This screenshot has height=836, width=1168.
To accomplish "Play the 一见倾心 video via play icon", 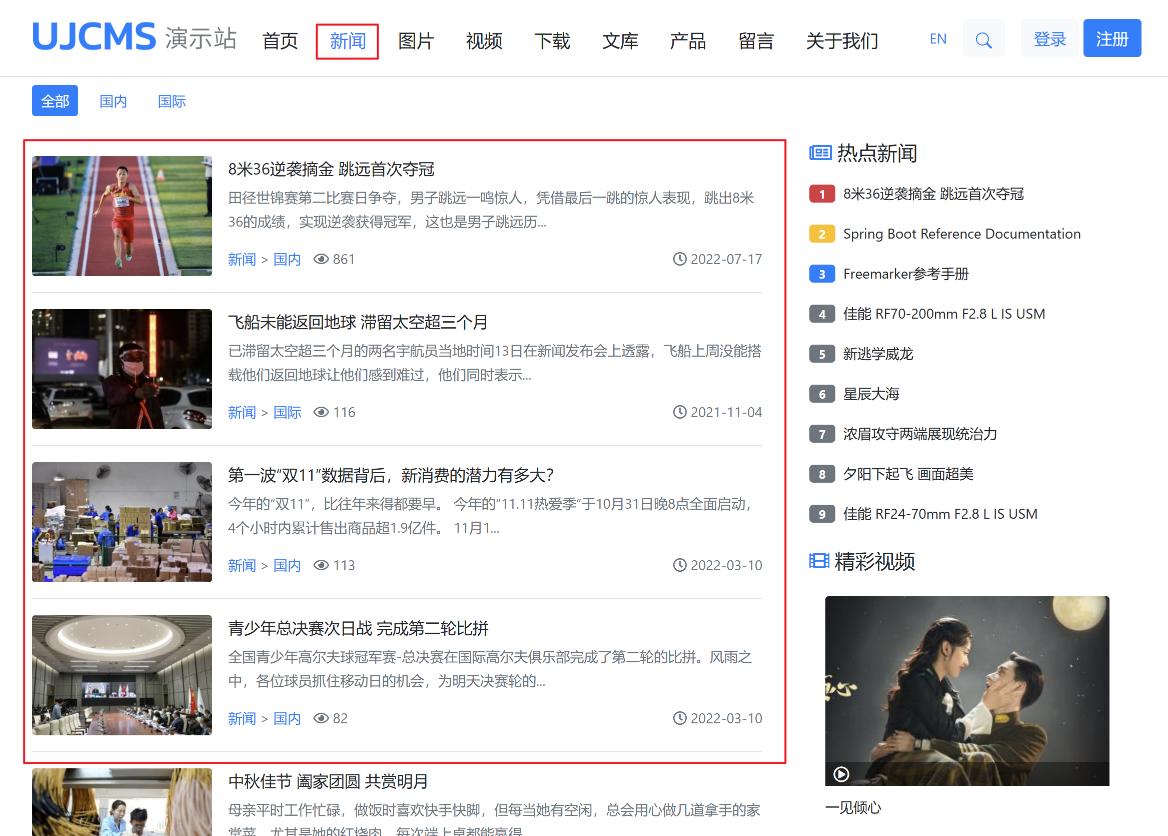I will pos(841,774).
